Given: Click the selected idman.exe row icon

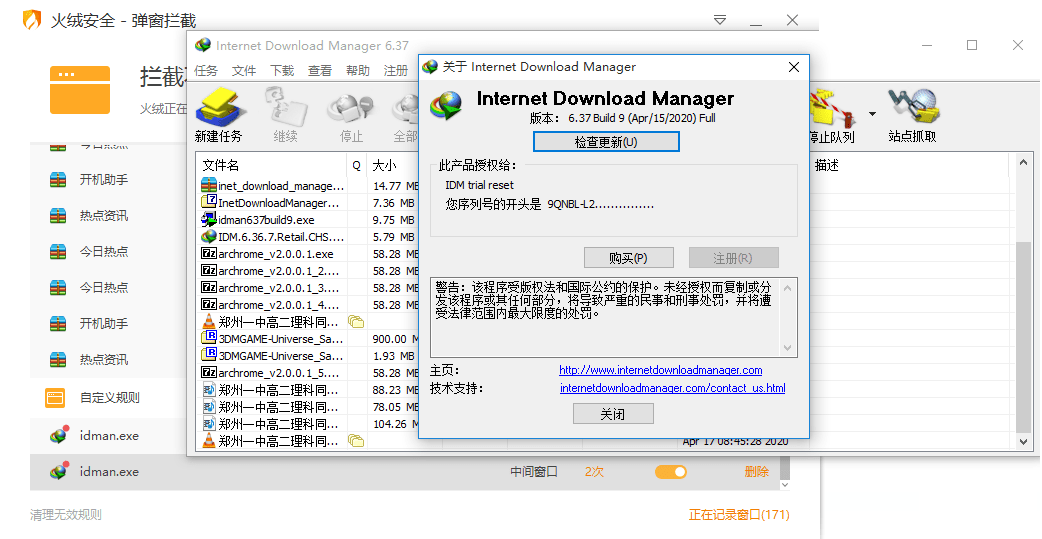Looking at the screenshot, I should (60, 471).
